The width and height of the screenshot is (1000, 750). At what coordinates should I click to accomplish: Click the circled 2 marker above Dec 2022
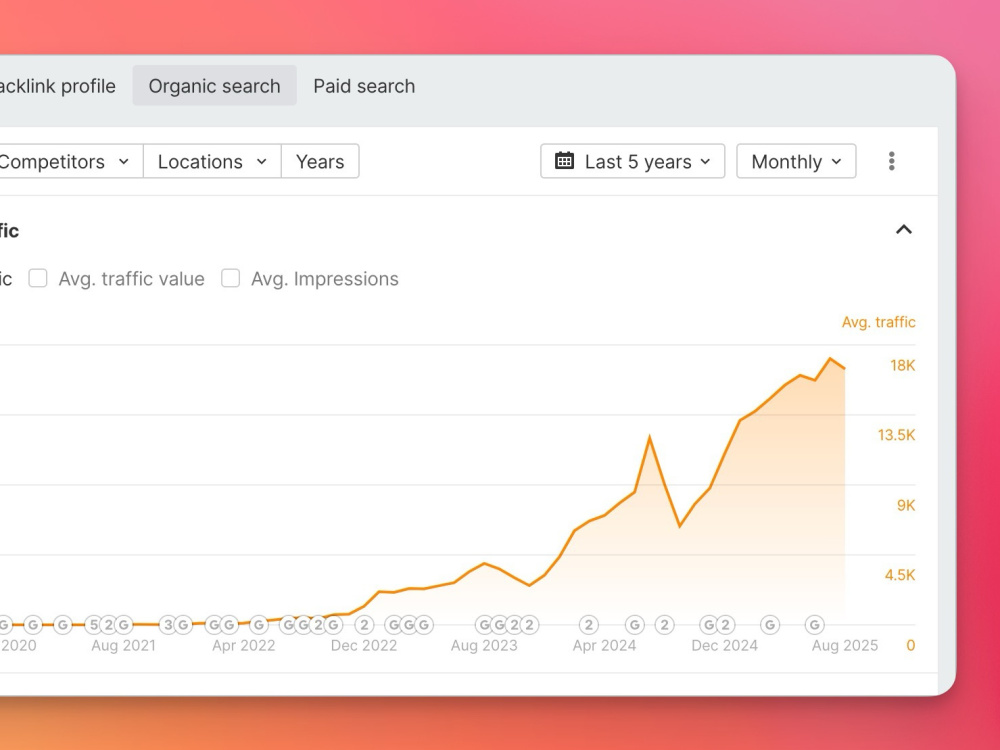point(364,624)
